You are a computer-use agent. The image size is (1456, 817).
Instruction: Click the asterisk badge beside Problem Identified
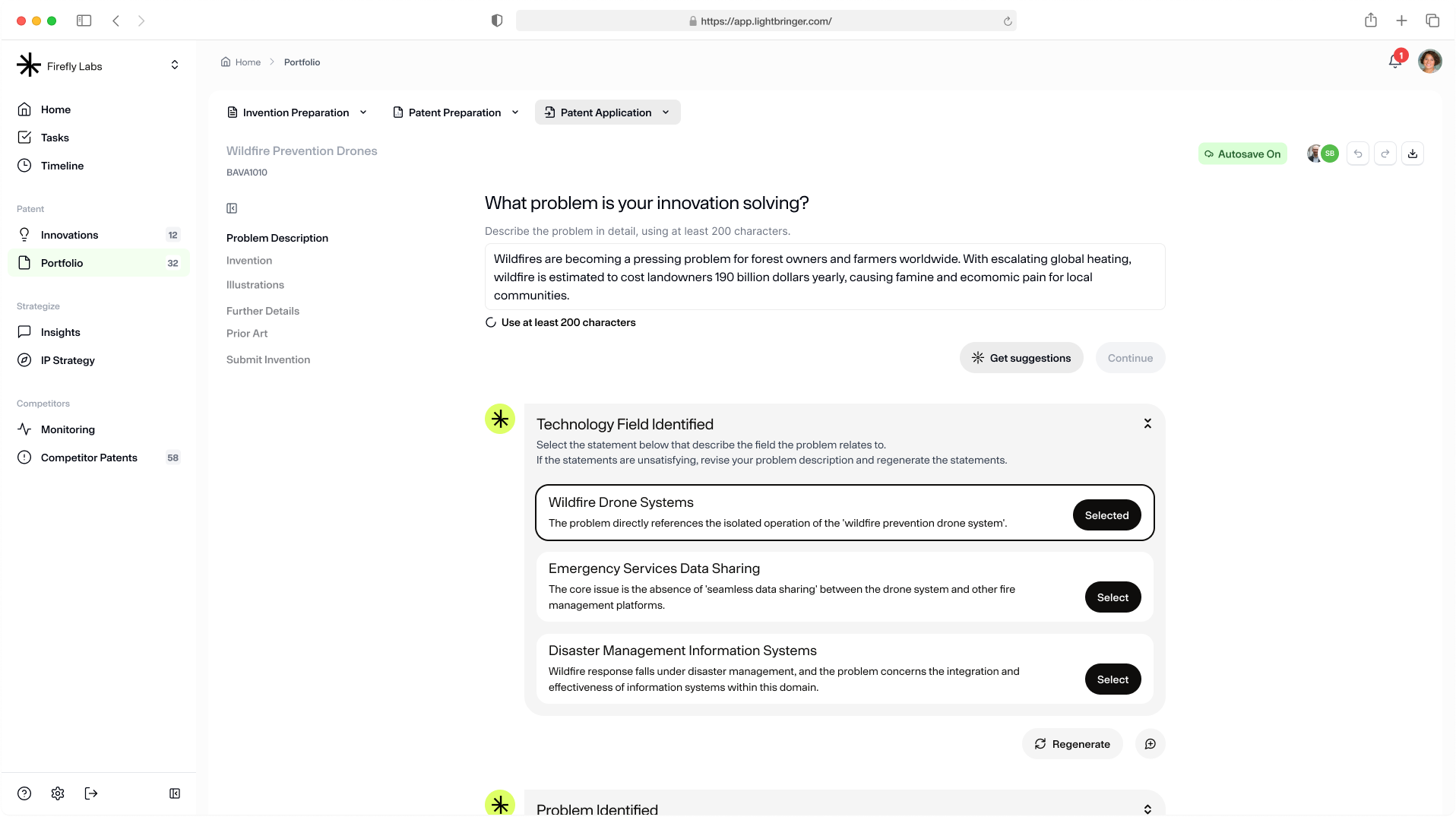click(x=500, y=804)
